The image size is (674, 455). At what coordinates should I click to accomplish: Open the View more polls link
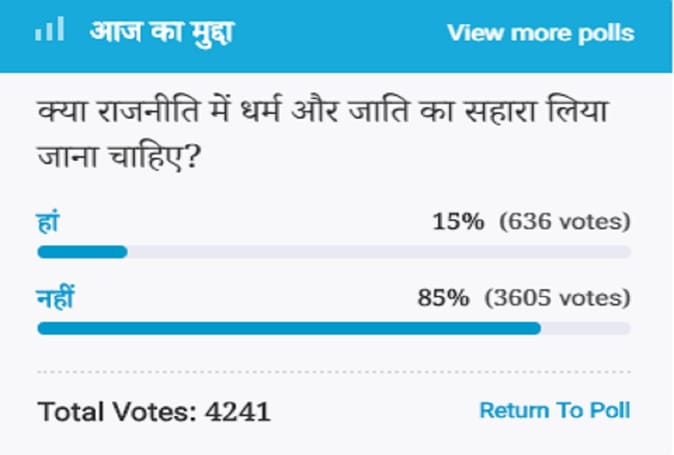pyautogui.click(x=541, y=33)
